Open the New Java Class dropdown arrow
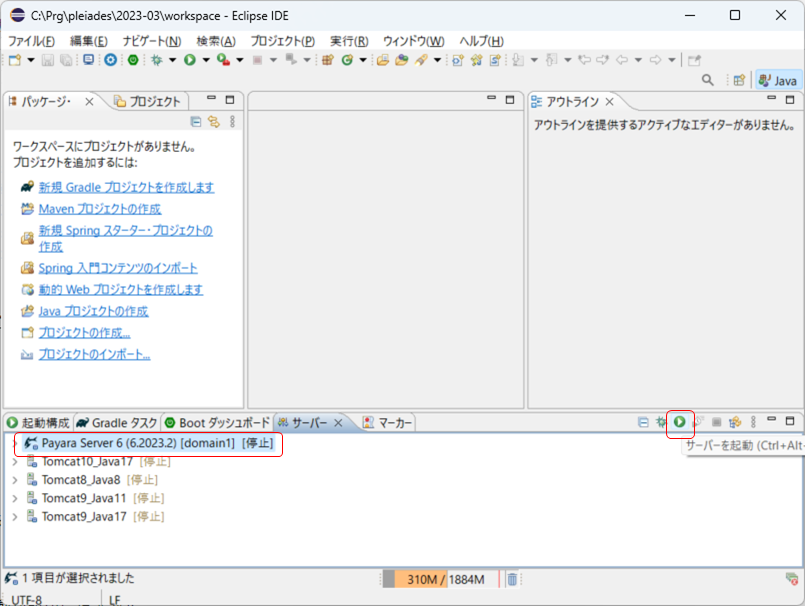This screenshot has height=606, width=805. point(363,60)
